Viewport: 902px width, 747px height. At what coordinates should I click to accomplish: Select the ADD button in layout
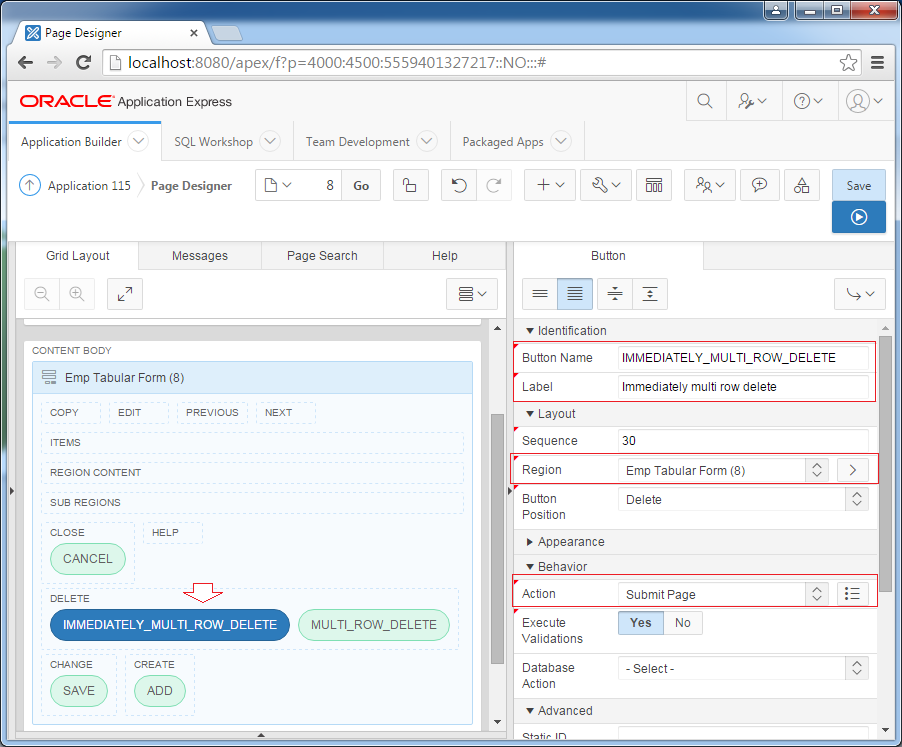tap(160, 691)
